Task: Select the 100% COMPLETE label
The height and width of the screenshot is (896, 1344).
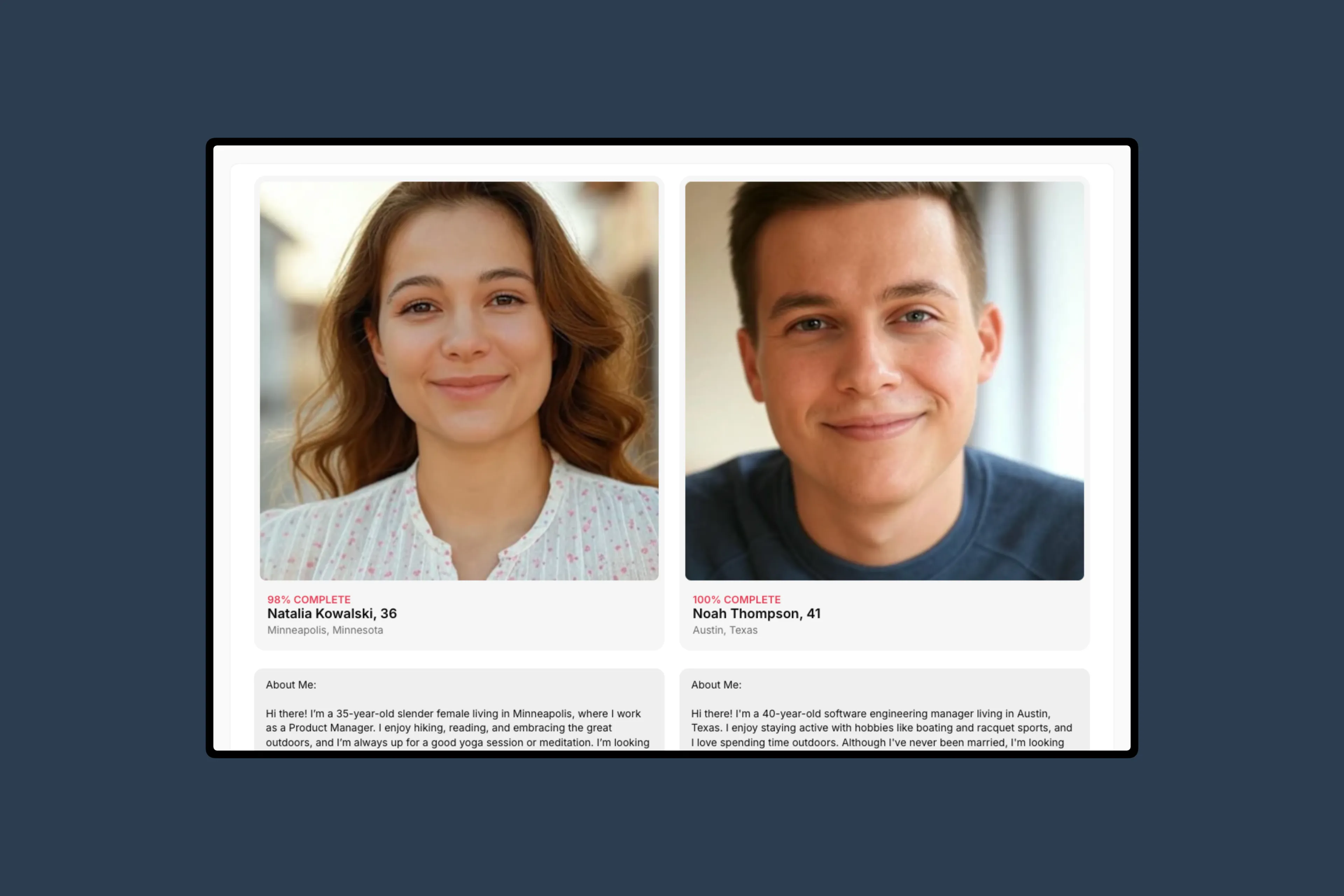Action: (736, 600)
